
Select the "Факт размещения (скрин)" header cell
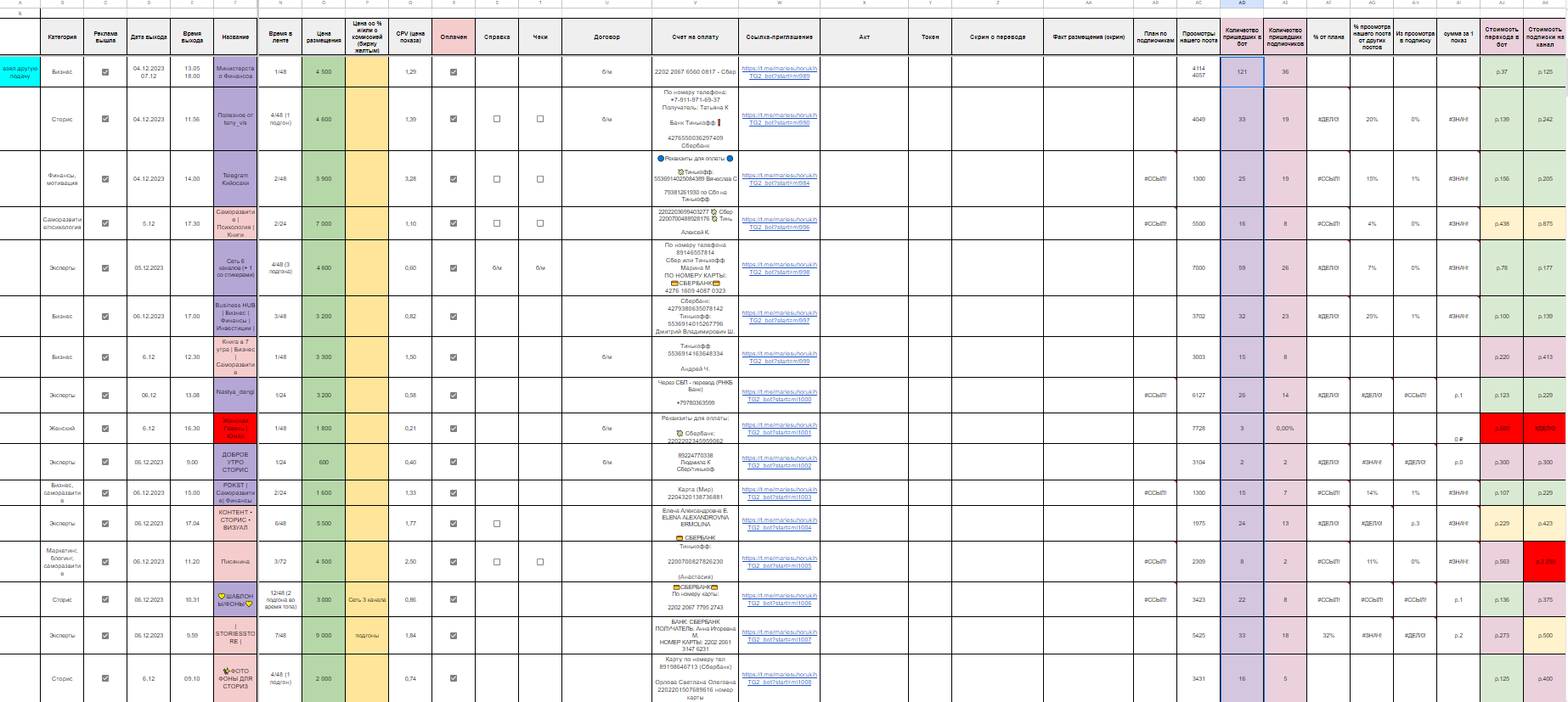coord(1089,37)
